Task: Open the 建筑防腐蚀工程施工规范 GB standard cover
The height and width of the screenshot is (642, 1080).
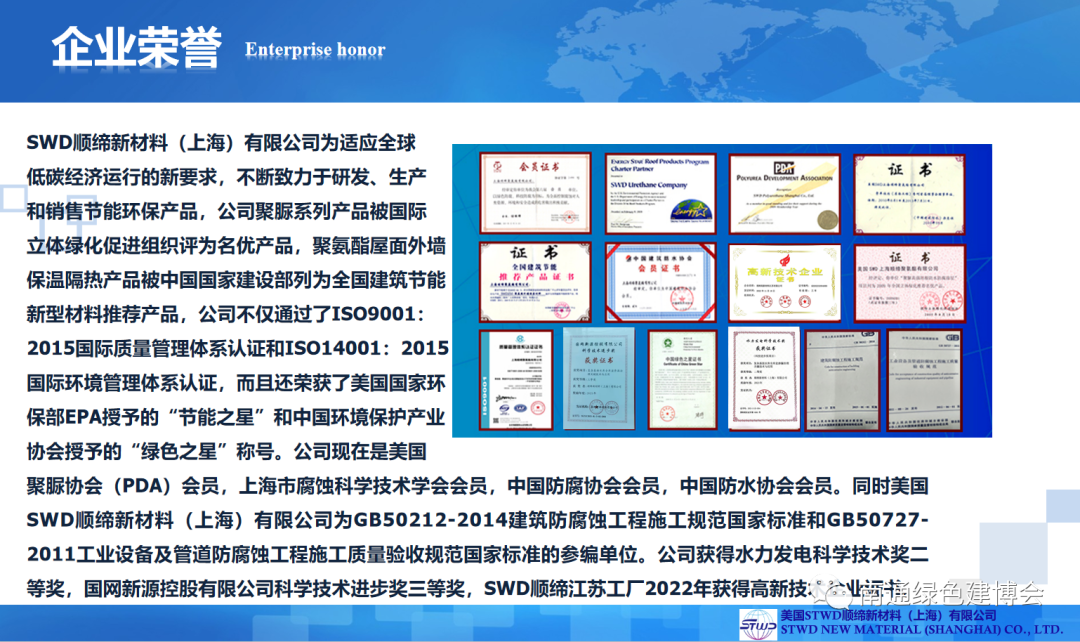Action: coord(842,380)
